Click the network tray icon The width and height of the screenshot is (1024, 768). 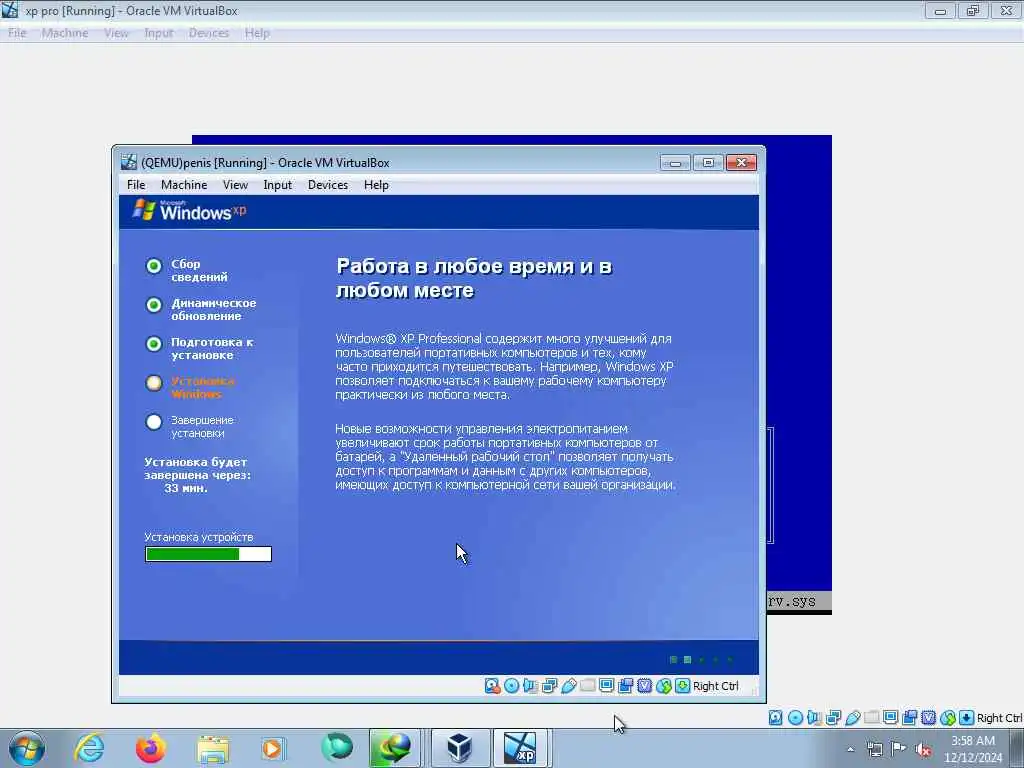click(x=874, y=750)
